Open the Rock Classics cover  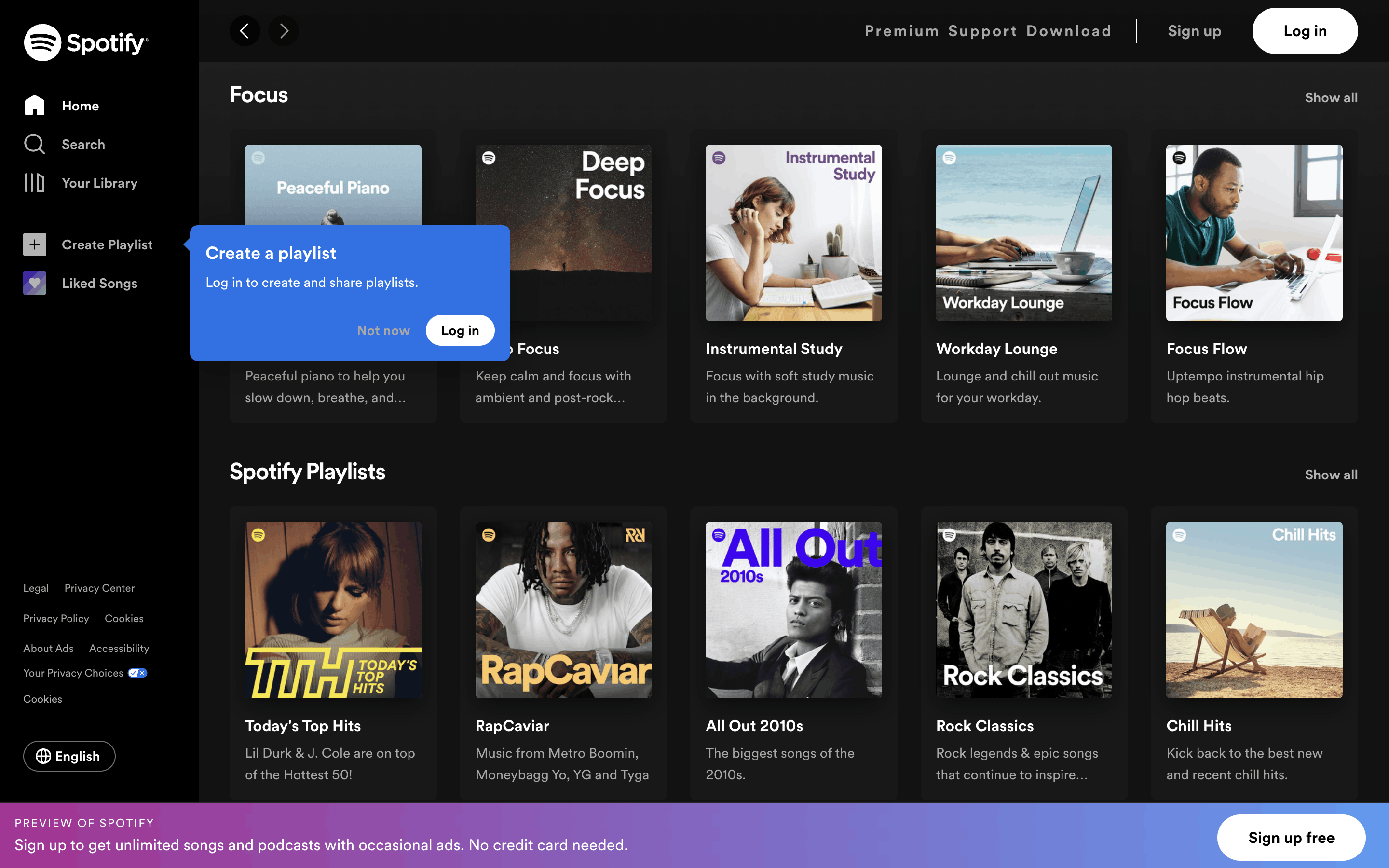click(x=1024, y=610)
